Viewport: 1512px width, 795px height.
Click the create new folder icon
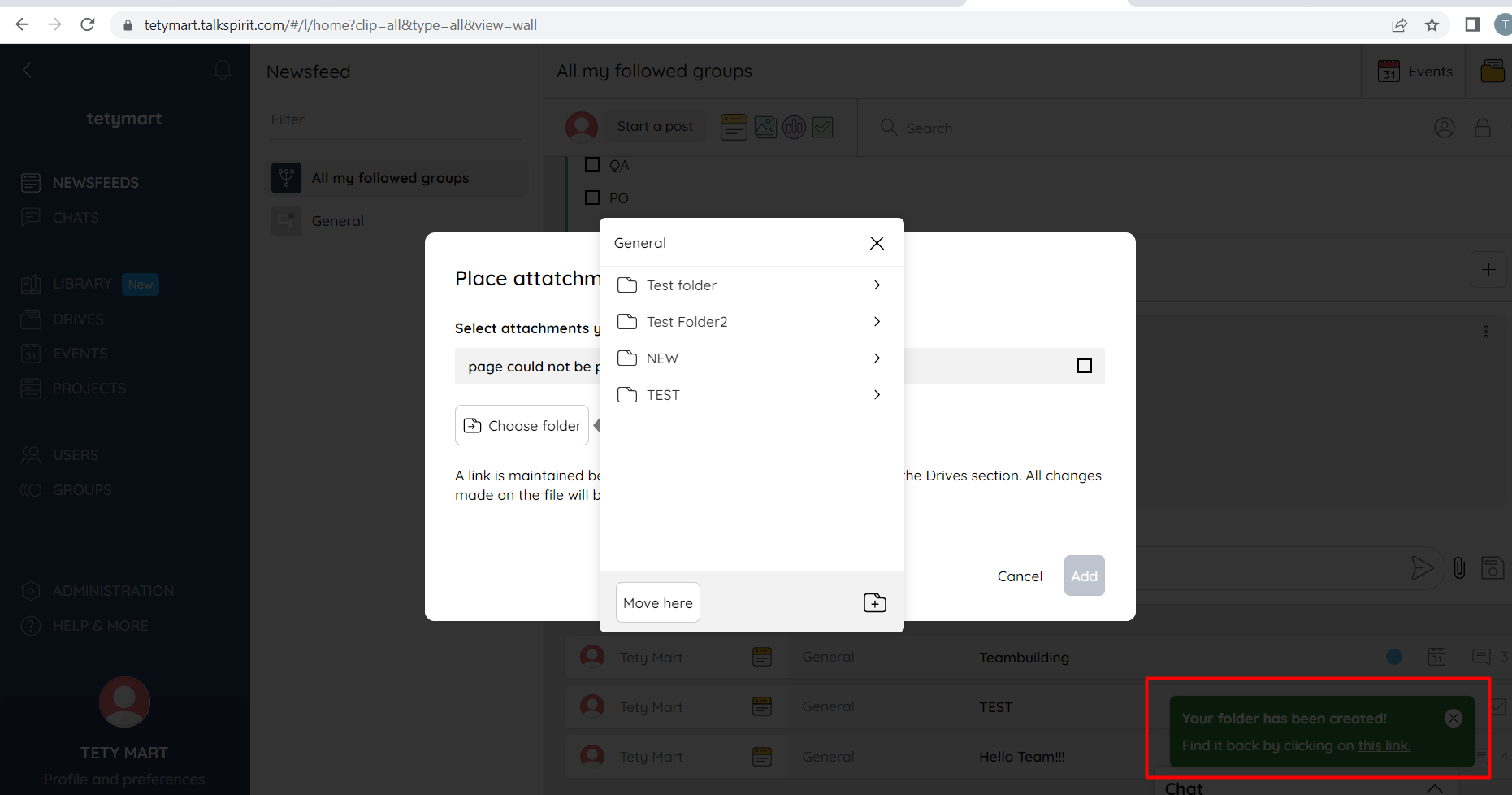tap(874, 602)
